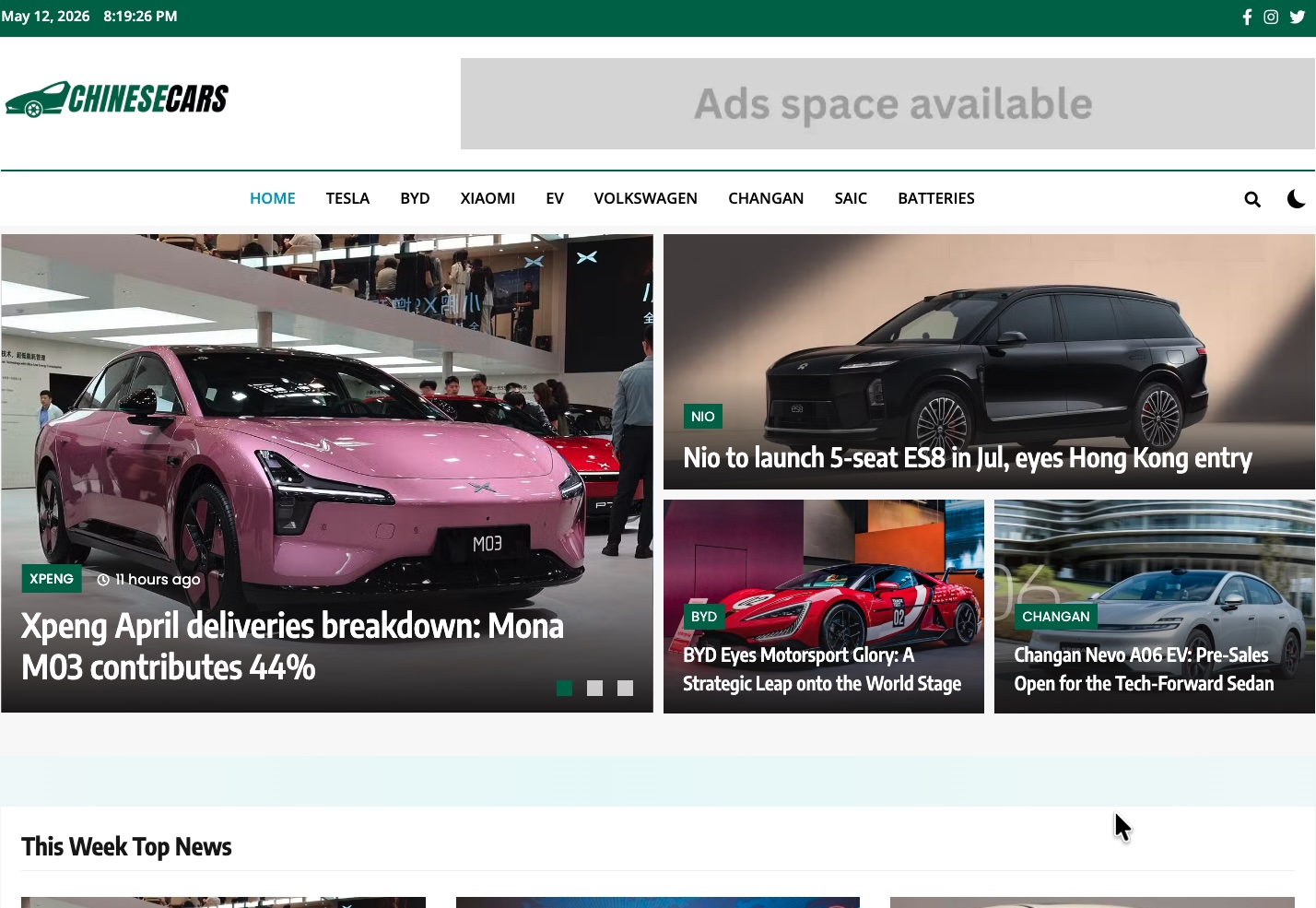Open the CHANGAN navigation item
This screenshot has width=1316, height=908.
[x=766, y=198]
